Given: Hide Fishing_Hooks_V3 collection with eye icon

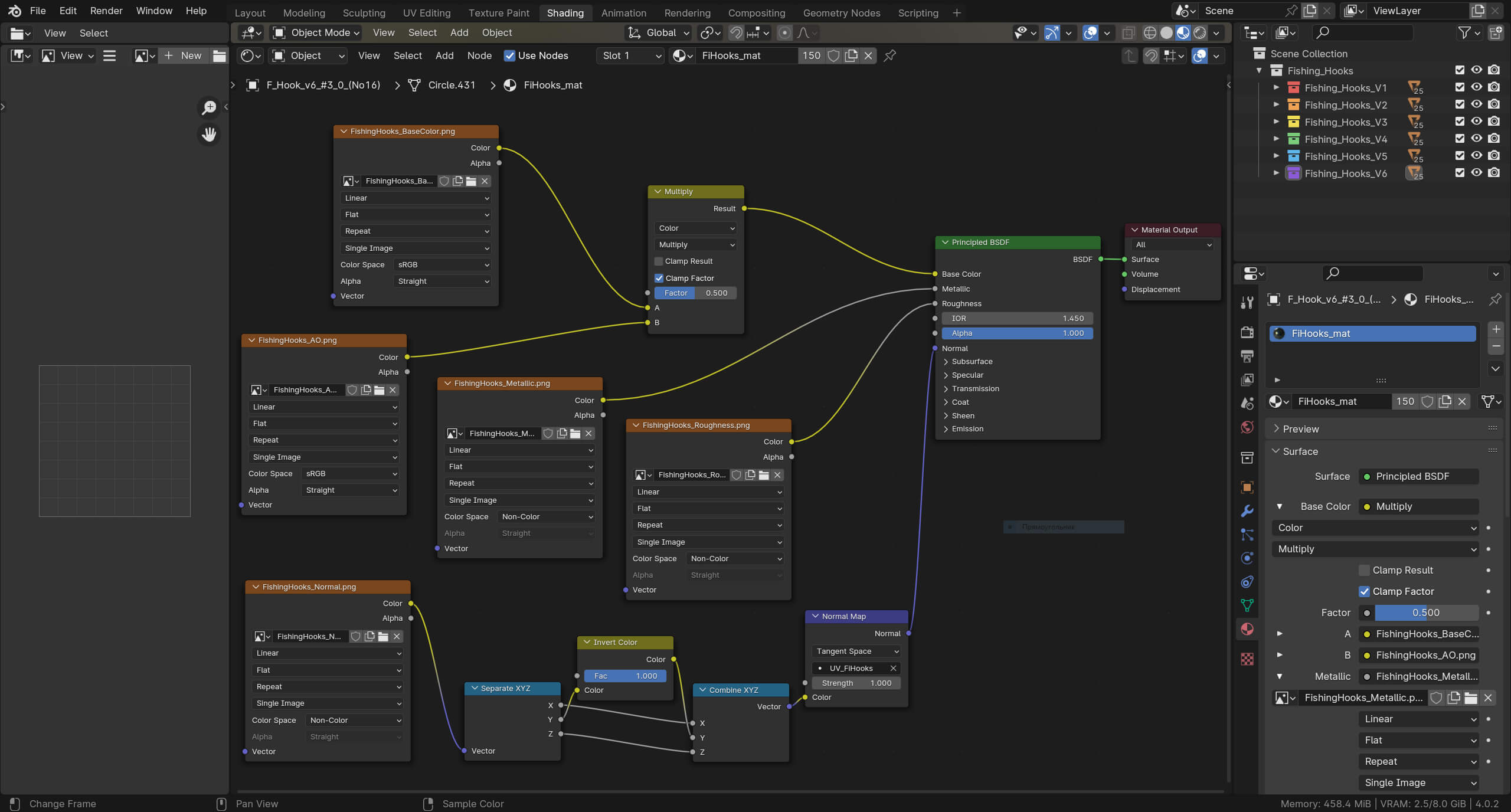Looking at the screenshot, I should tap(1476, 122).
